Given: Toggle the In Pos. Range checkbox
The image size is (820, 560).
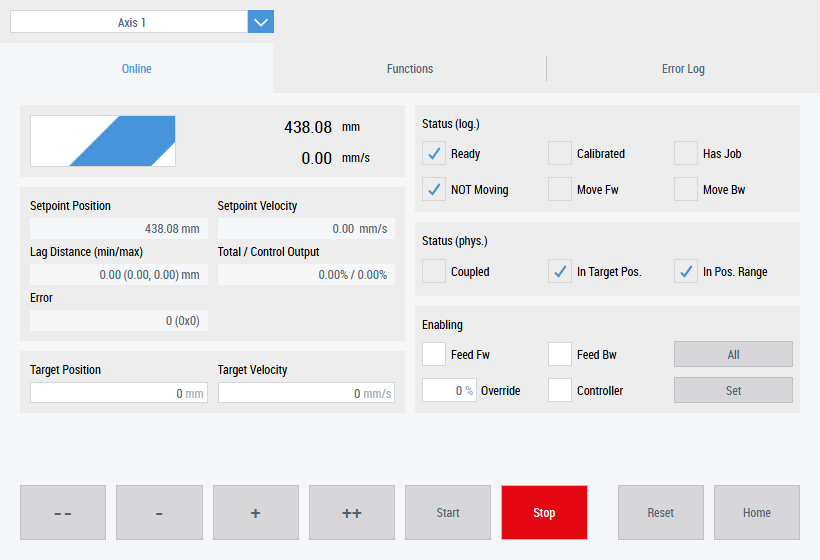Looking at the screenshot, I should click(686, 271).
